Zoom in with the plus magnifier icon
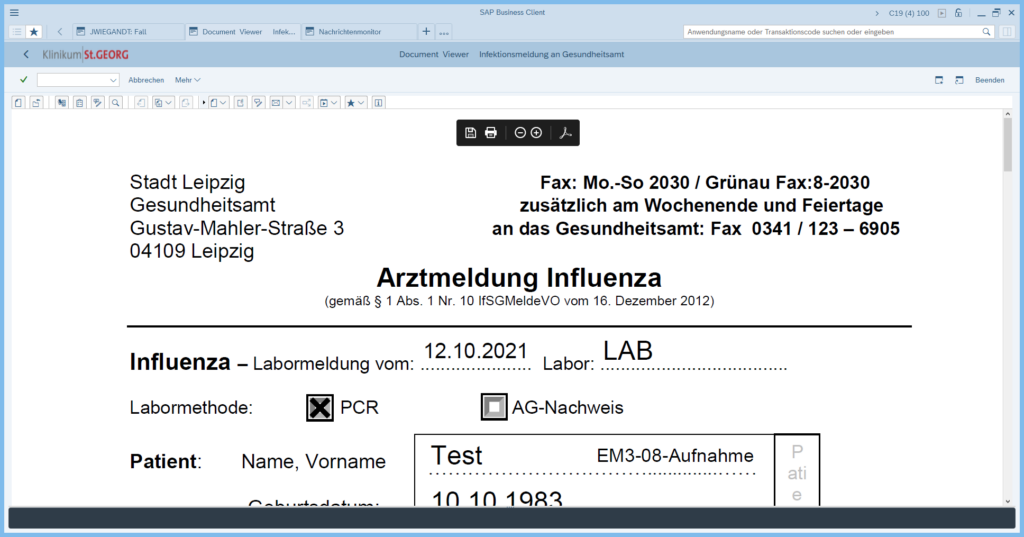1024x537 pixels. tap(536, 133)
